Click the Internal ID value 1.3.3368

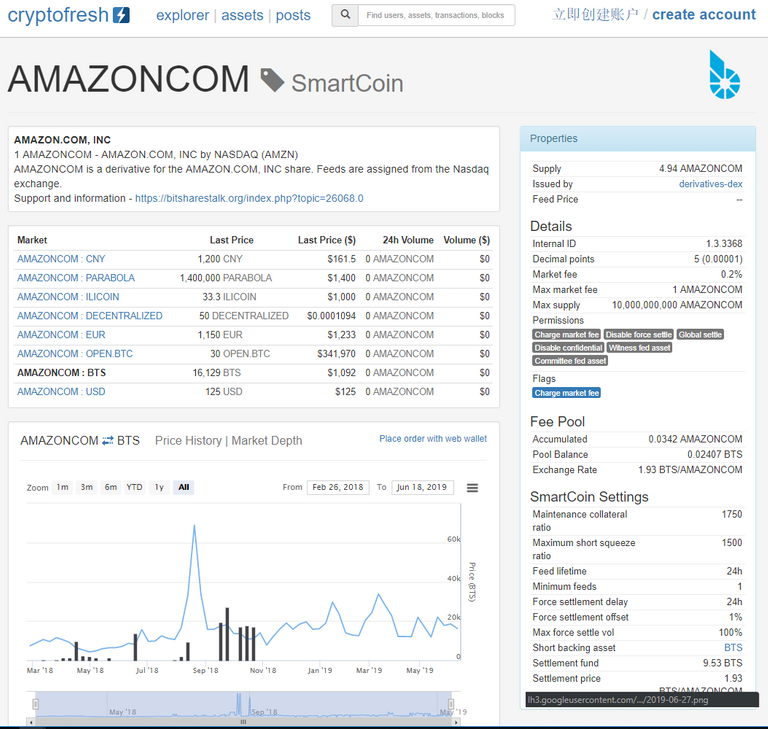(724, 244)
